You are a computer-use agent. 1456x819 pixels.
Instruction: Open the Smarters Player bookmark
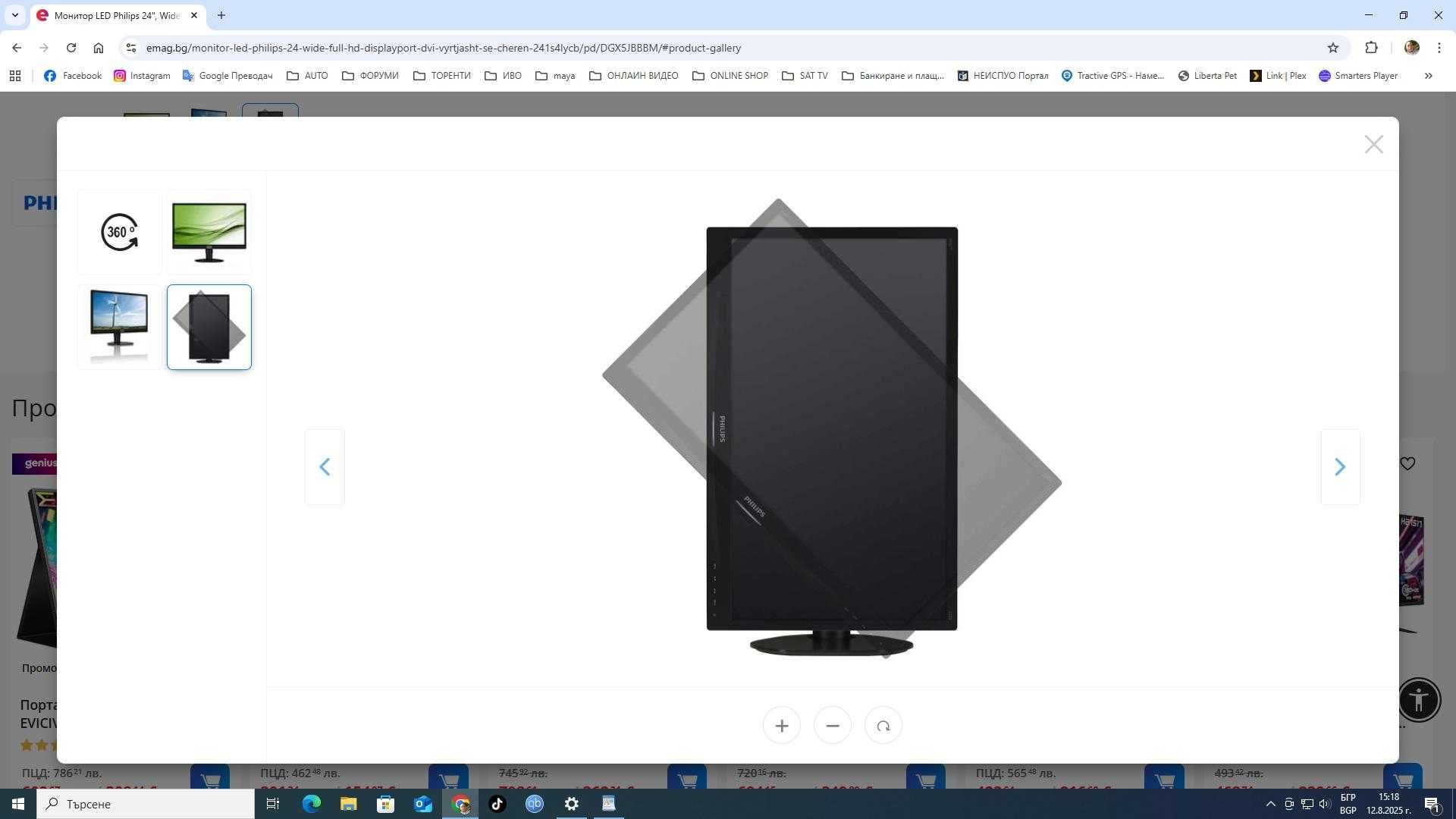(1358, 76)
